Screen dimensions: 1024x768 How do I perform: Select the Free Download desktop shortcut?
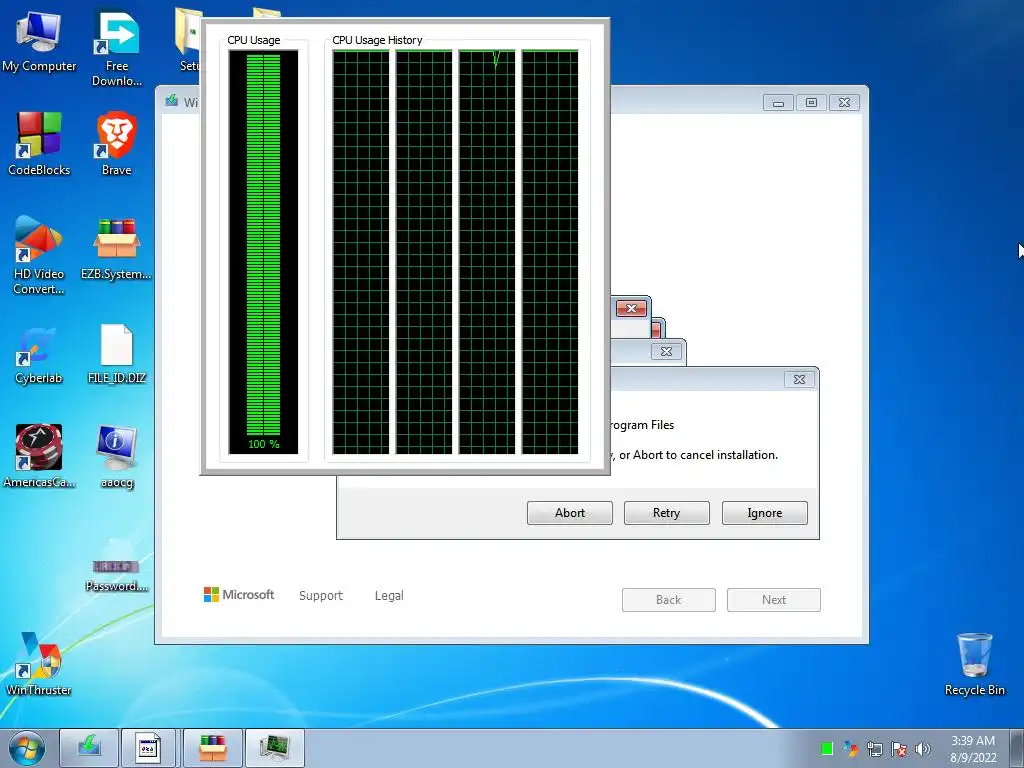117,49
